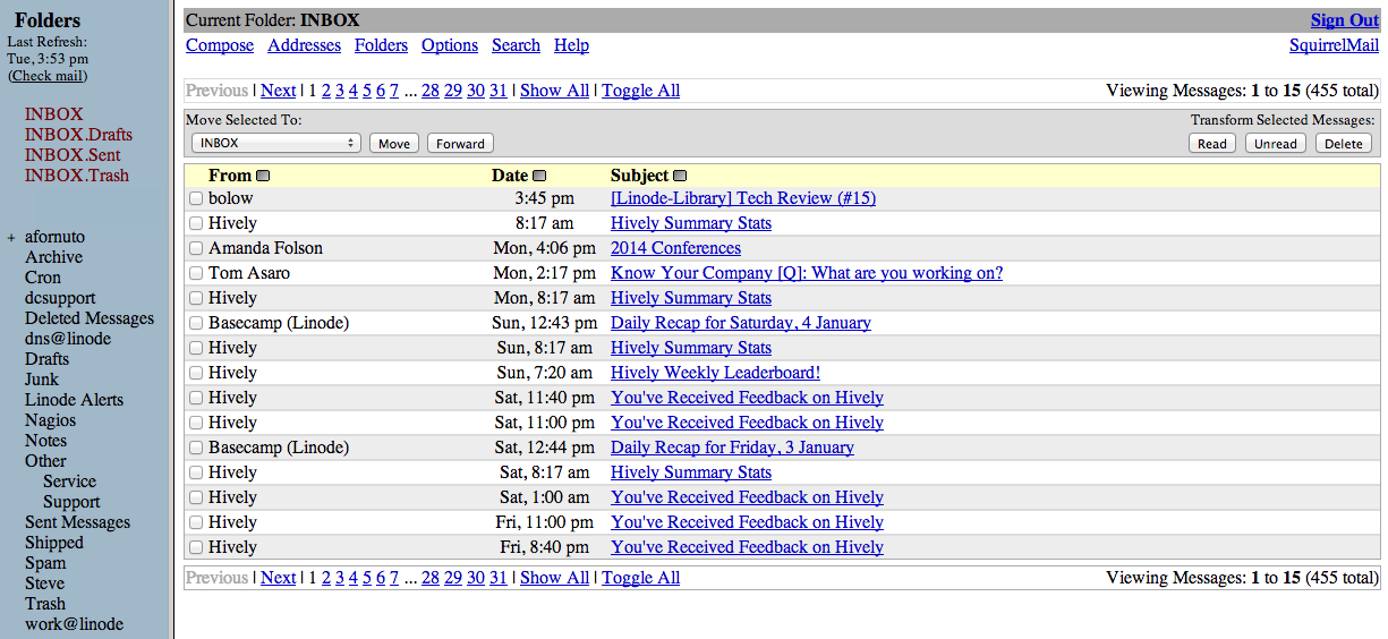Sort messages using the From column icon

tap(263, 174)
